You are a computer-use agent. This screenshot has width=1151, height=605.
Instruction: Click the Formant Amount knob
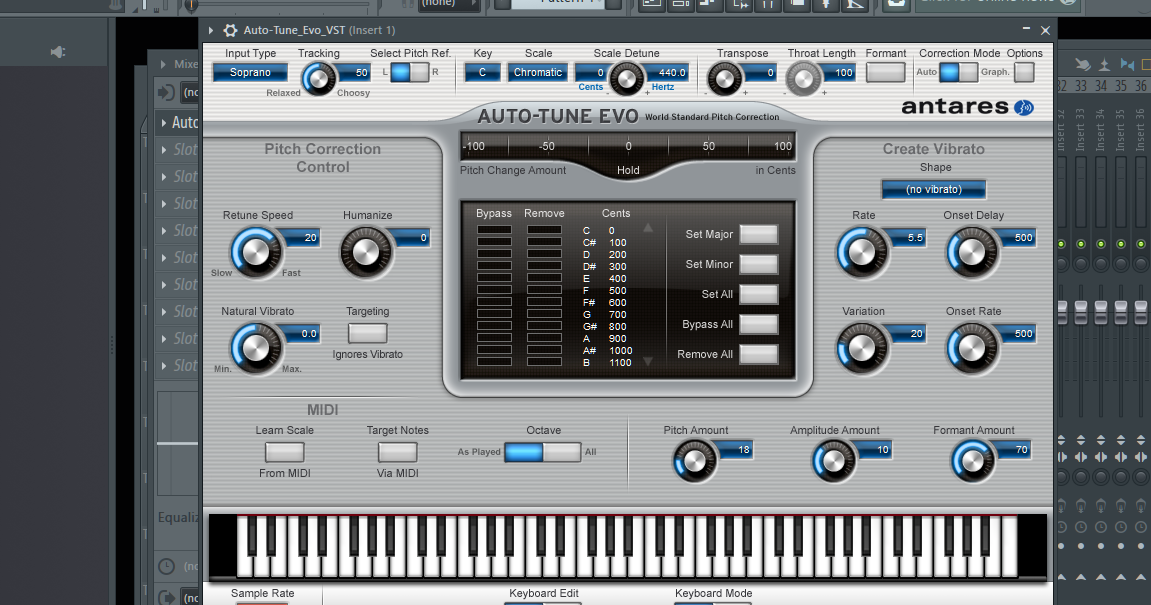pos(972,461)
